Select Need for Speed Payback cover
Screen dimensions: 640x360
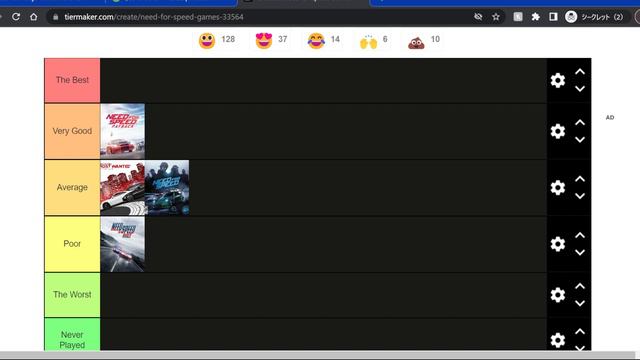[x=122, y=131]
